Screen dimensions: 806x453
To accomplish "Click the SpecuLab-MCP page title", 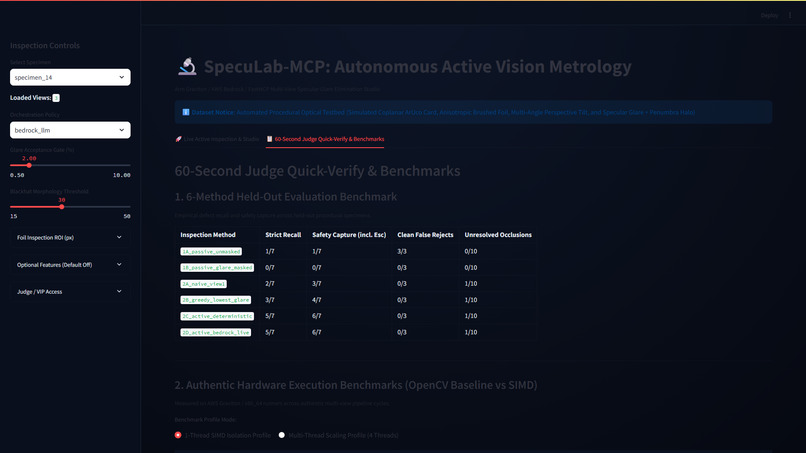I will [417, 66].
